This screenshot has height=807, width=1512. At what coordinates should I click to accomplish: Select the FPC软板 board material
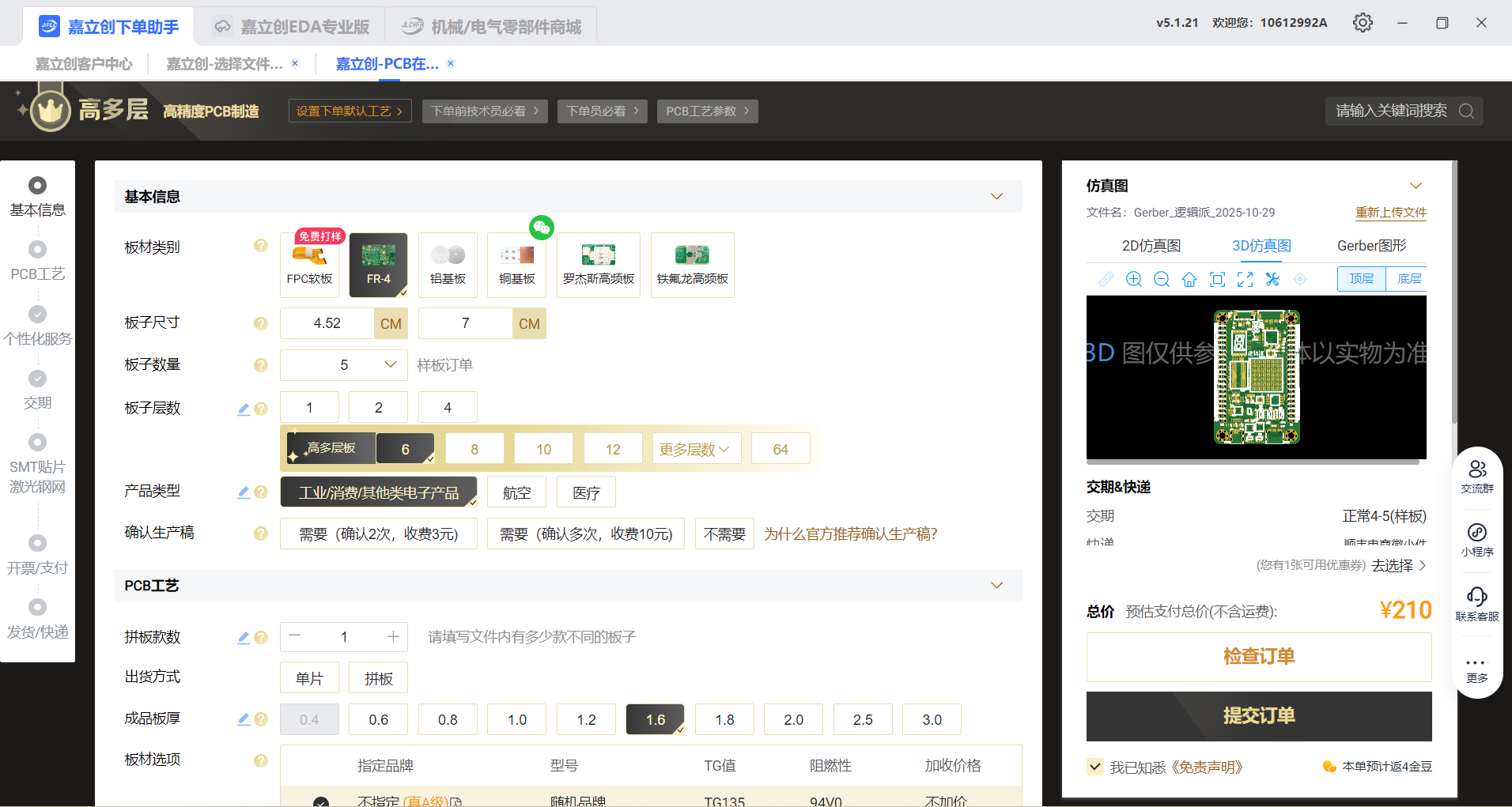point(309,265)
